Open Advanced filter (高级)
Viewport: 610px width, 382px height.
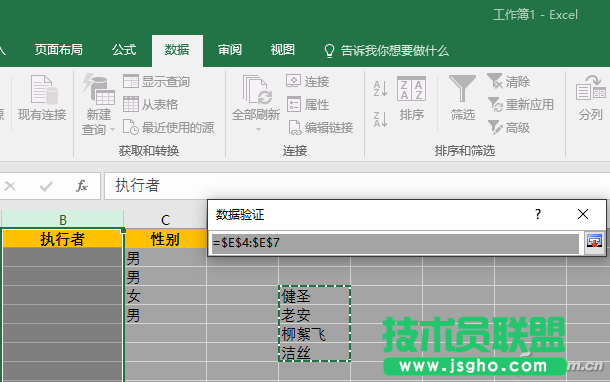[x=509, y=127]
